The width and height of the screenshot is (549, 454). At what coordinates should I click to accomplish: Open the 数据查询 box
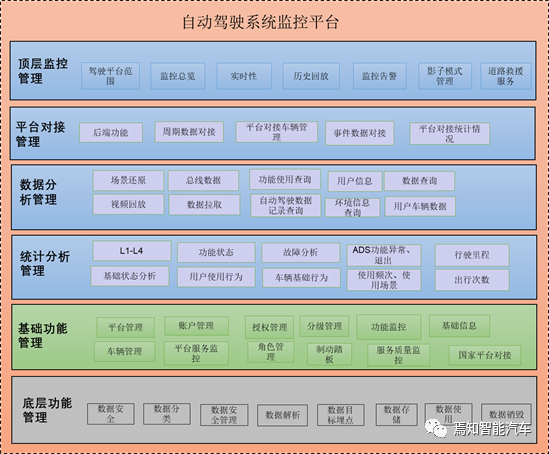419,181
